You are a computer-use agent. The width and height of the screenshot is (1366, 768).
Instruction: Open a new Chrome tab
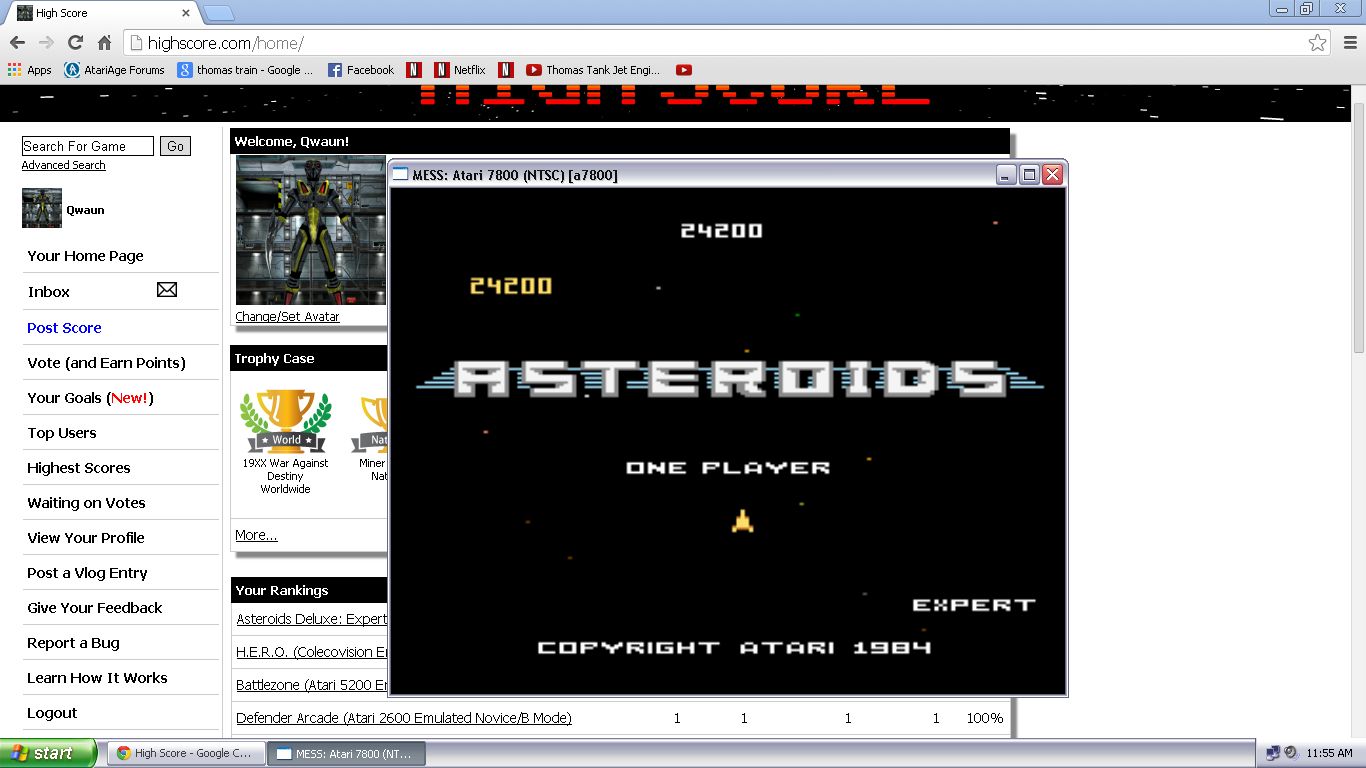219,13
